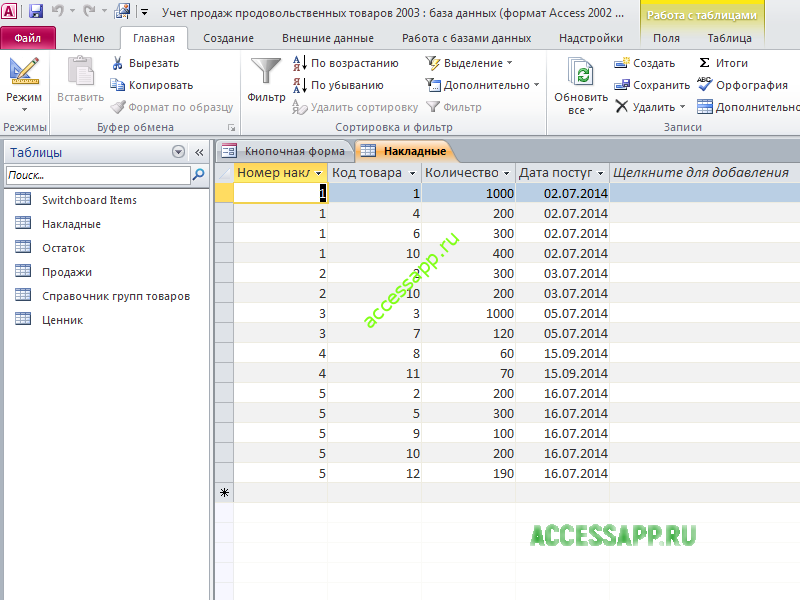
Task: Customize quick access toolbar dropdown arrow
Action: point(144,12)
